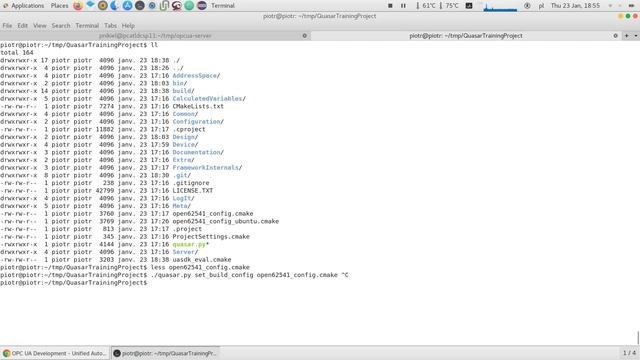Click the Terminal app label in panel
The width and height of the screenshot is (640, 360).
(223, 6)
